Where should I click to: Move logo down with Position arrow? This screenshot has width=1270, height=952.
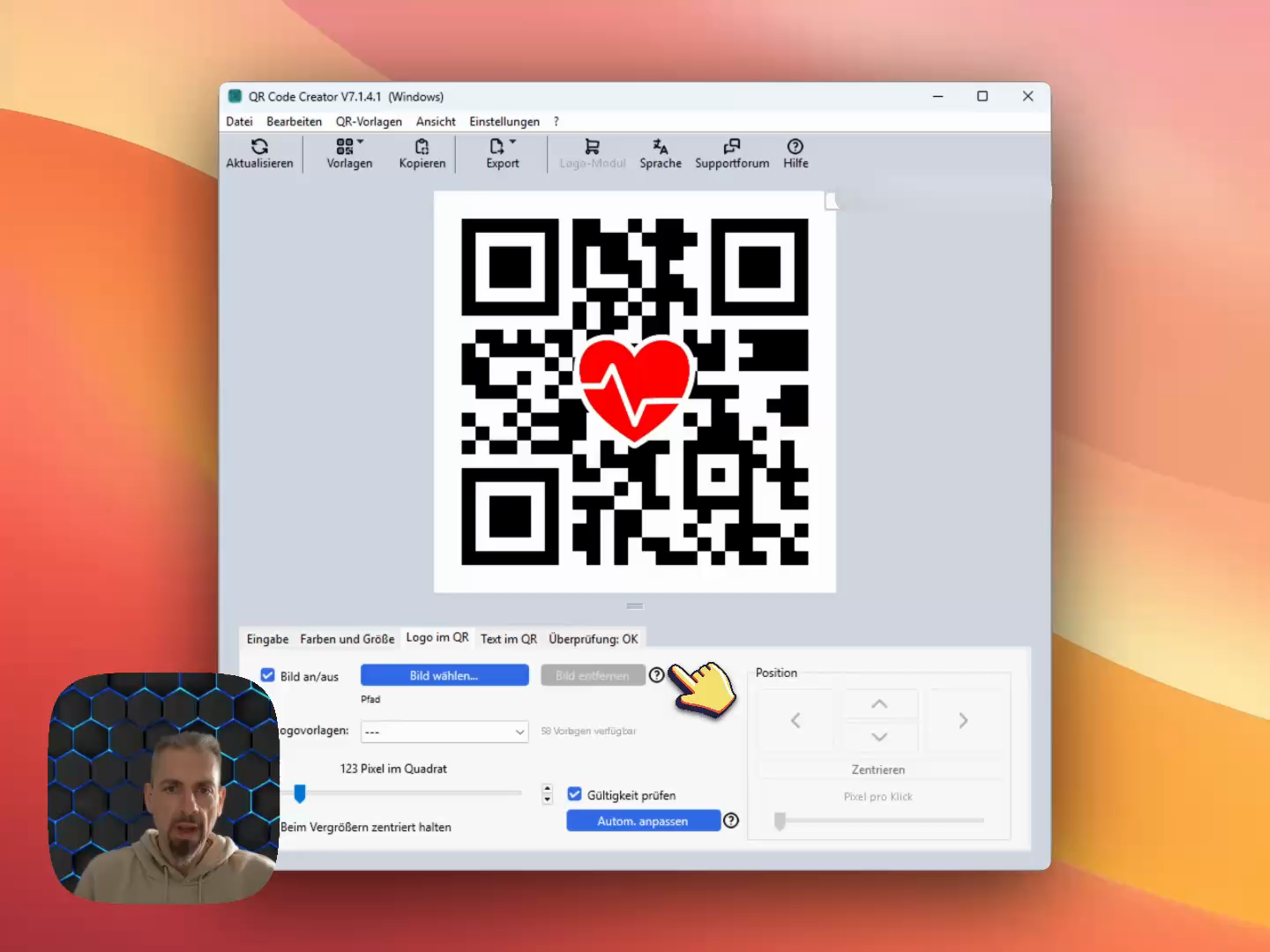coord(879,736)
